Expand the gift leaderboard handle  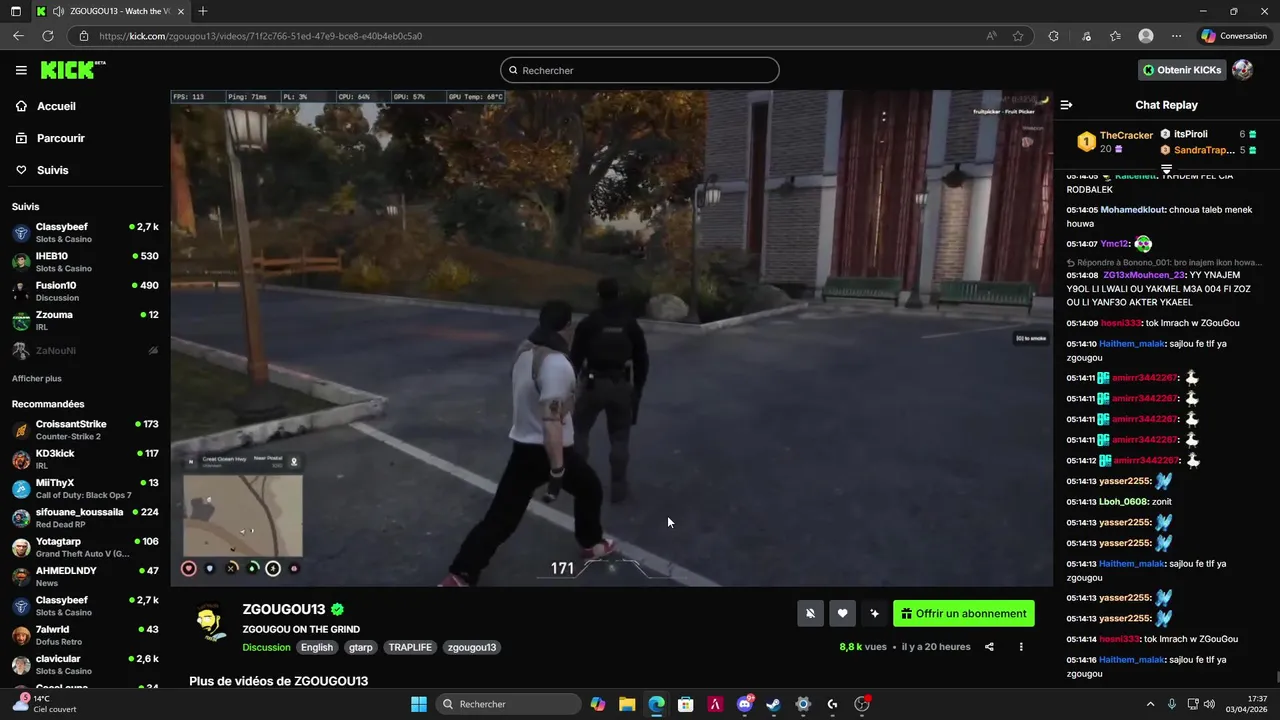tap(1166, 168)
